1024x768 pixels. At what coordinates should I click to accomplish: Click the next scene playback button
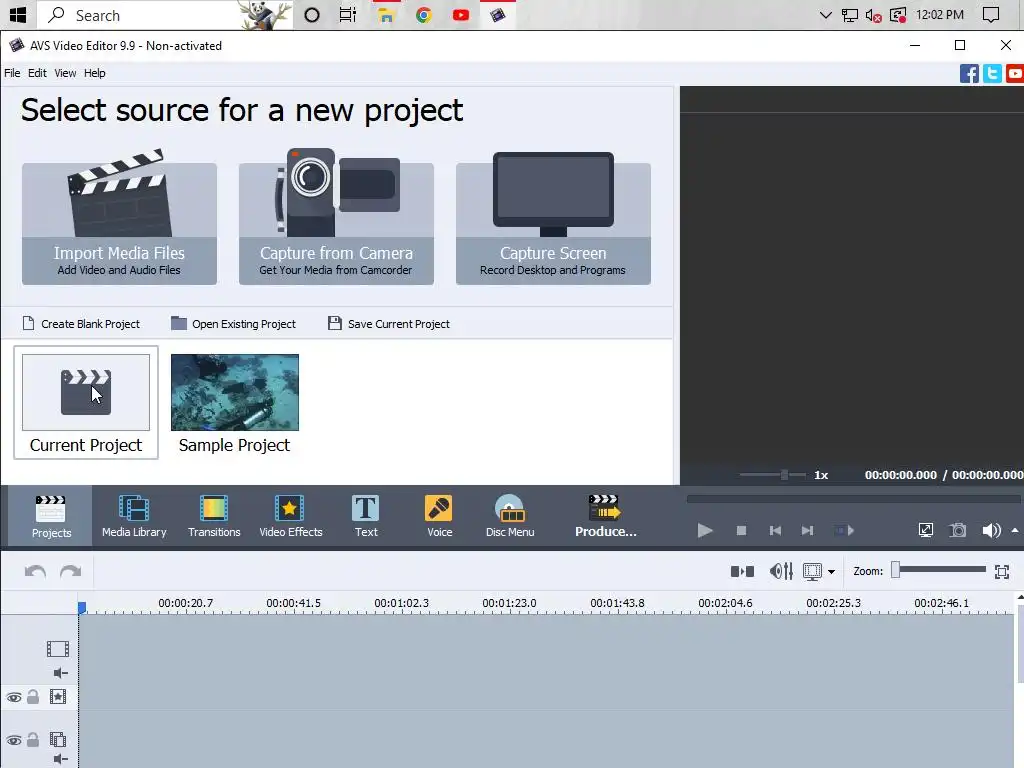coord(844,530)
